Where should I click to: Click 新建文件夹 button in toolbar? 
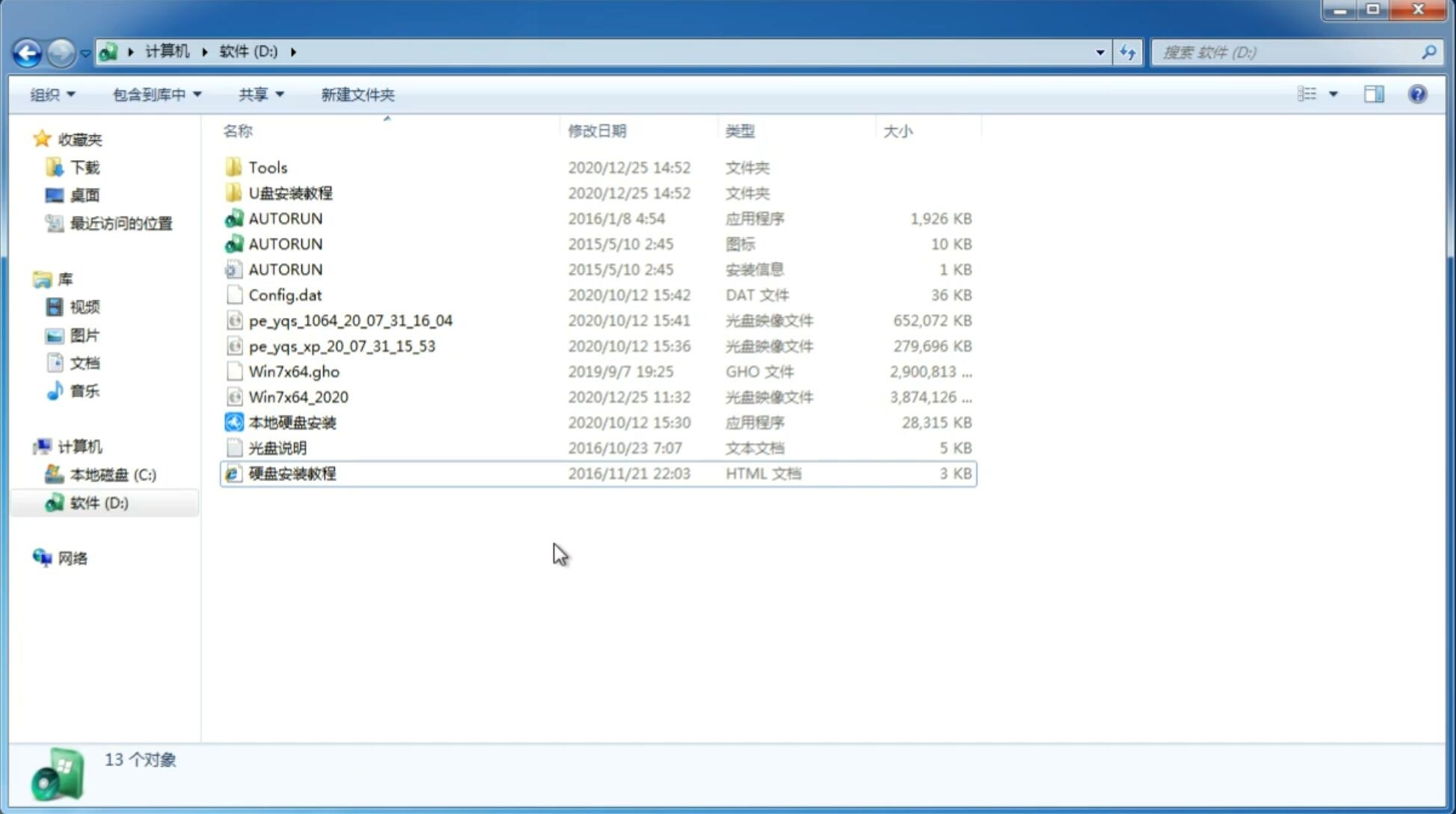coord(357,94)
